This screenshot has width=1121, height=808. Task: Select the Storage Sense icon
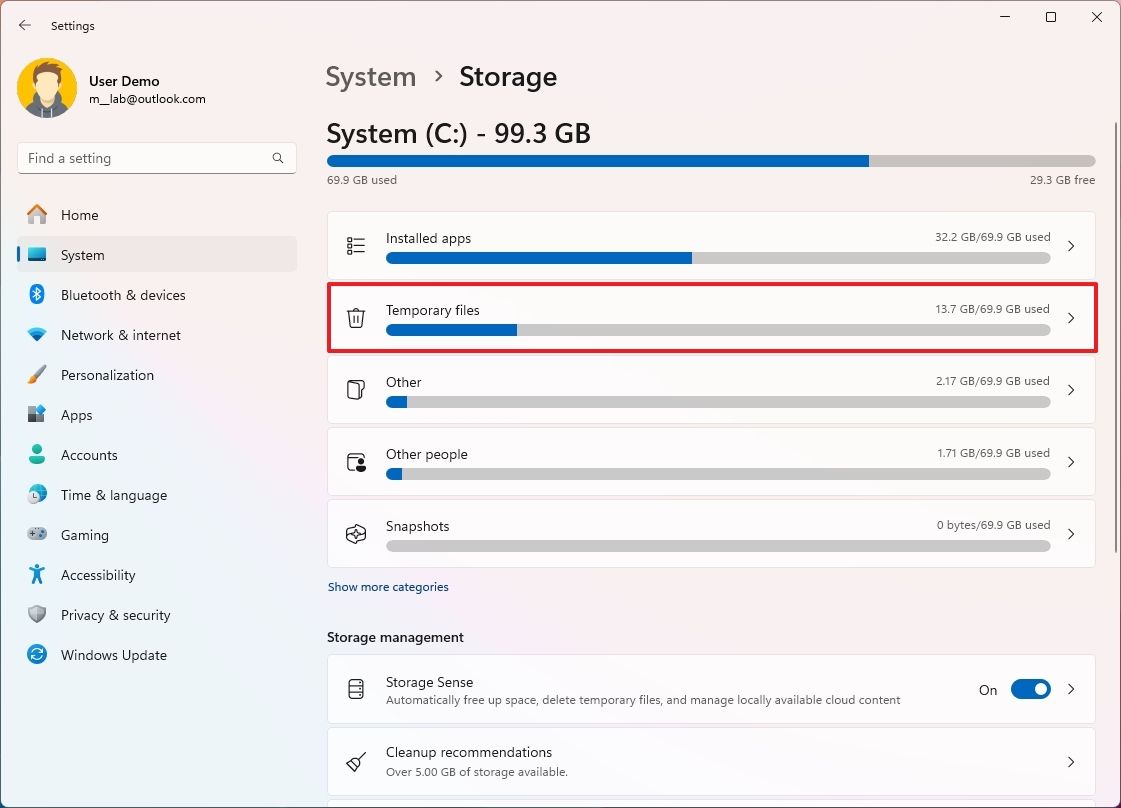(x=356, y=689)
